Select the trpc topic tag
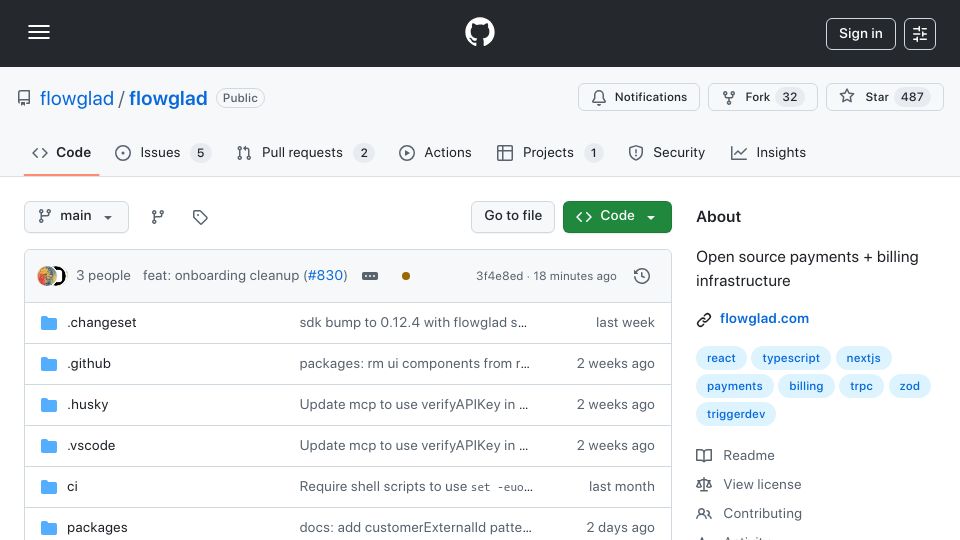This screenshot has height=540, width=960. click(x=861, y=386)
